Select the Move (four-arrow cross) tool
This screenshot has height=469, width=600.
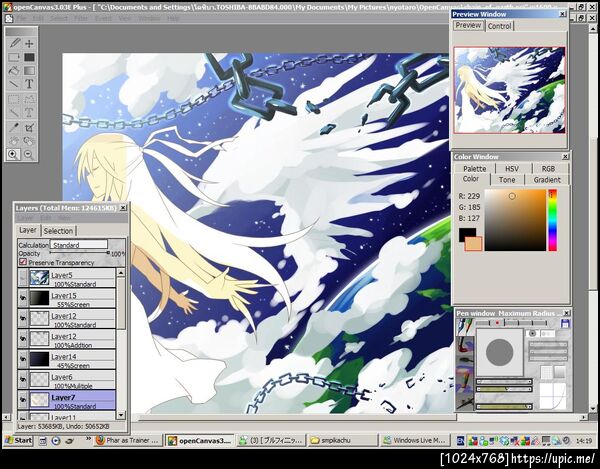29,43
